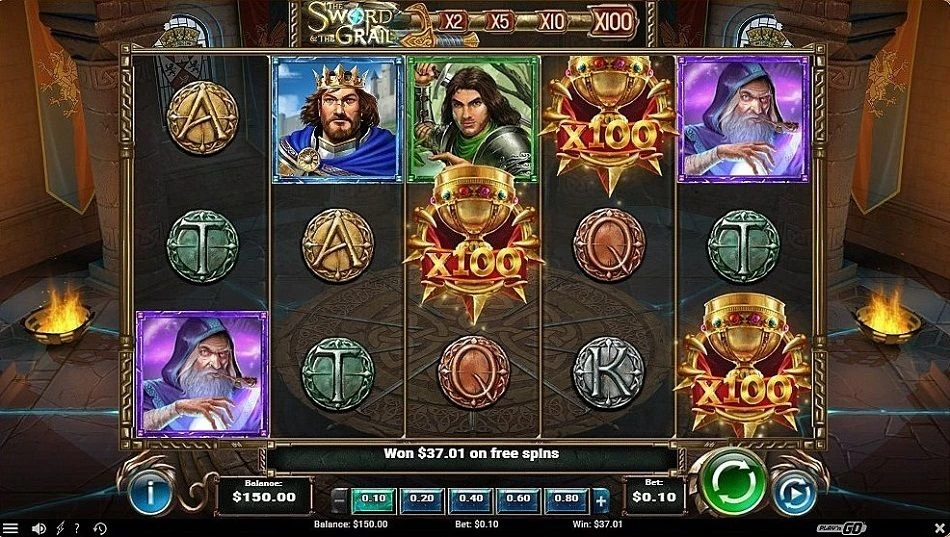Screen dimensions: 950x537
Task: Pick the 0.80 bet option
Action: coord(566,500)
